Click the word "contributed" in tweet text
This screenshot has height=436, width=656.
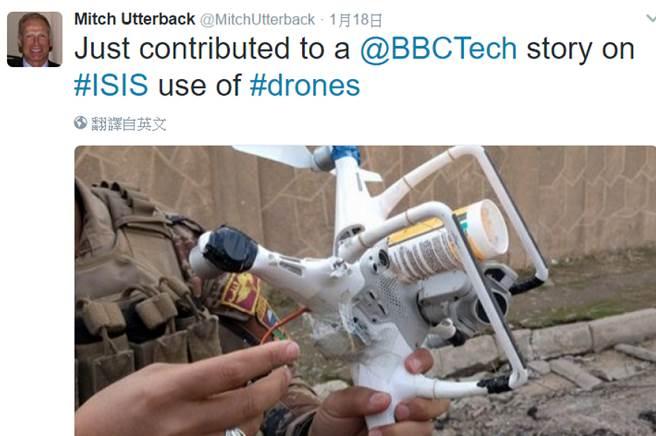214,49
